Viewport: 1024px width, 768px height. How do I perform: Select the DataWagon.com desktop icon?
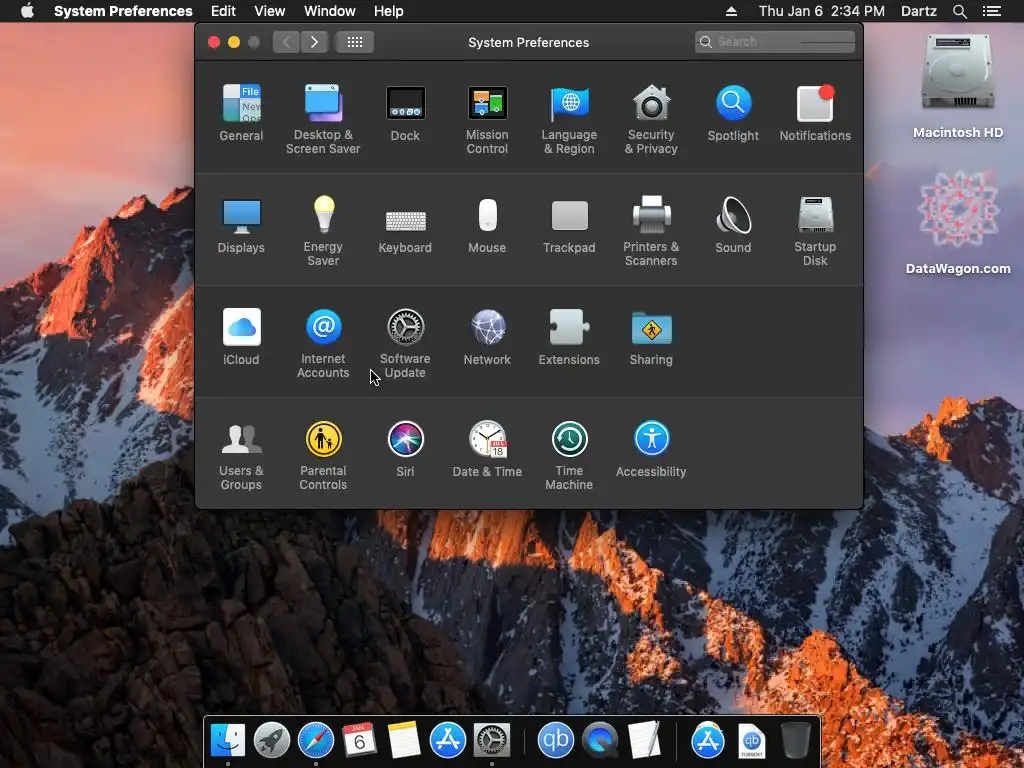click(958, 222)
